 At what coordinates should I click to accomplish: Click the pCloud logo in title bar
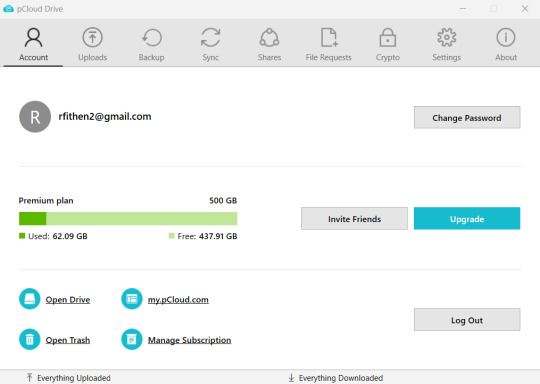[8, 9]
